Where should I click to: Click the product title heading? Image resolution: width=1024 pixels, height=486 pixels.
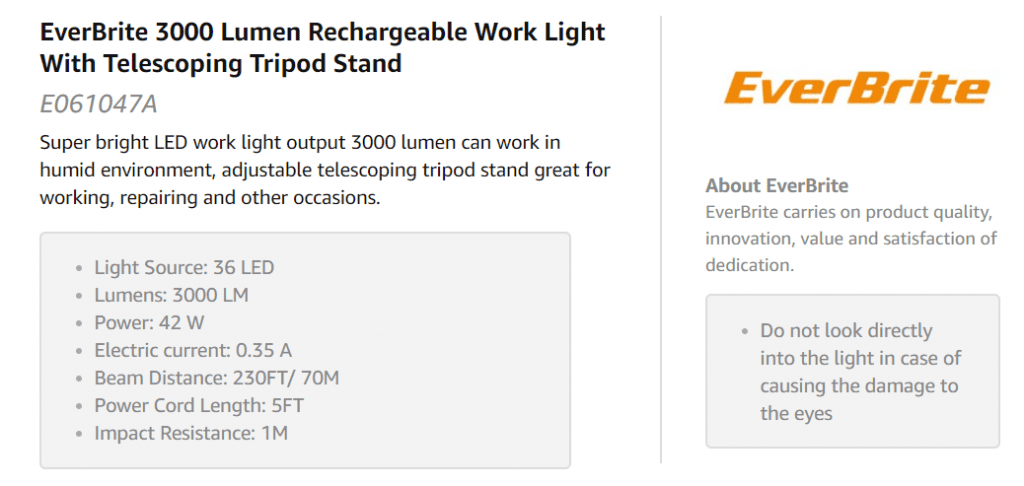[x=322, y=47]
